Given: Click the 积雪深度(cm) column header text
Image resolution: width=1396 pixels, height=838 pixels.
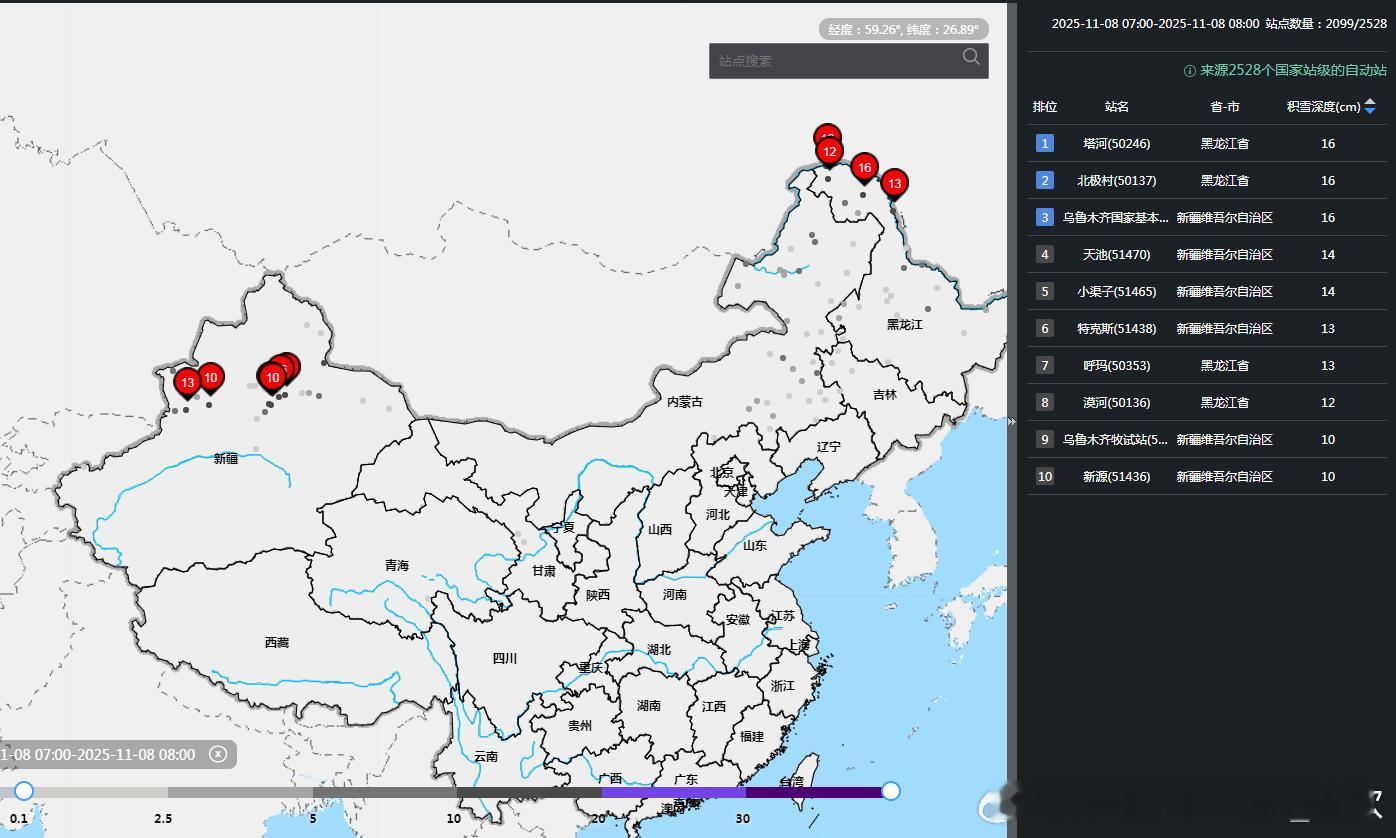Looking at the screenshot, I should point(1323,107).
